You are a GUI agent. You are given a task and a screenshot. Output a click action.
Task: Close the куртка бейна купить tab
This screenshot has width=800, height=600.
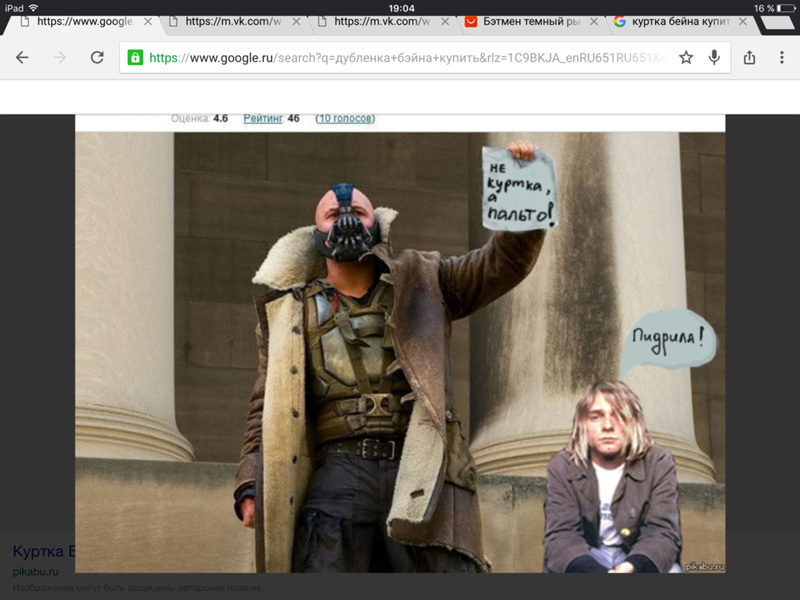pos(743,21)
